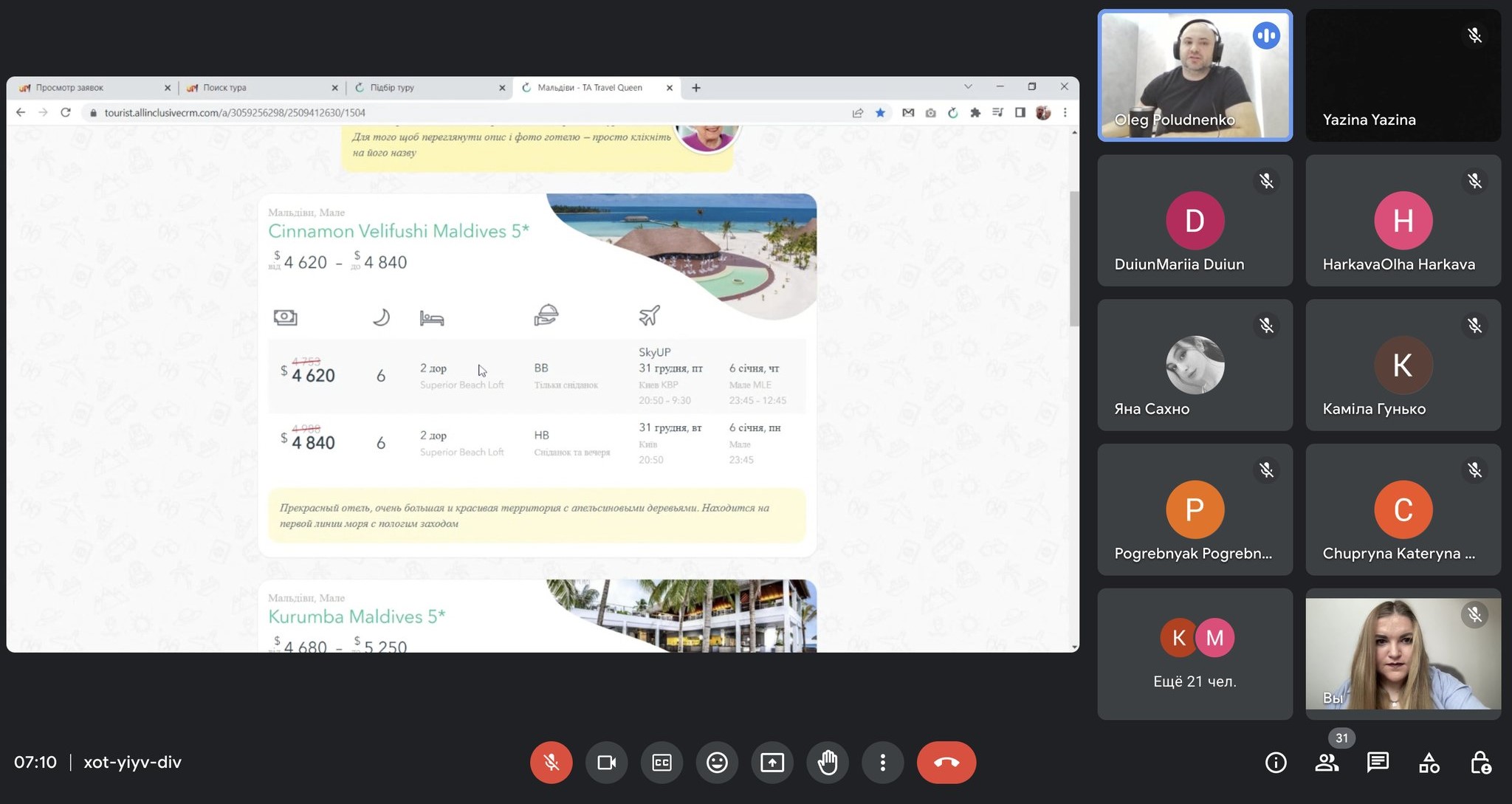1512x804 pixels.
Task: Turn off the camera button
Action: 606,762
